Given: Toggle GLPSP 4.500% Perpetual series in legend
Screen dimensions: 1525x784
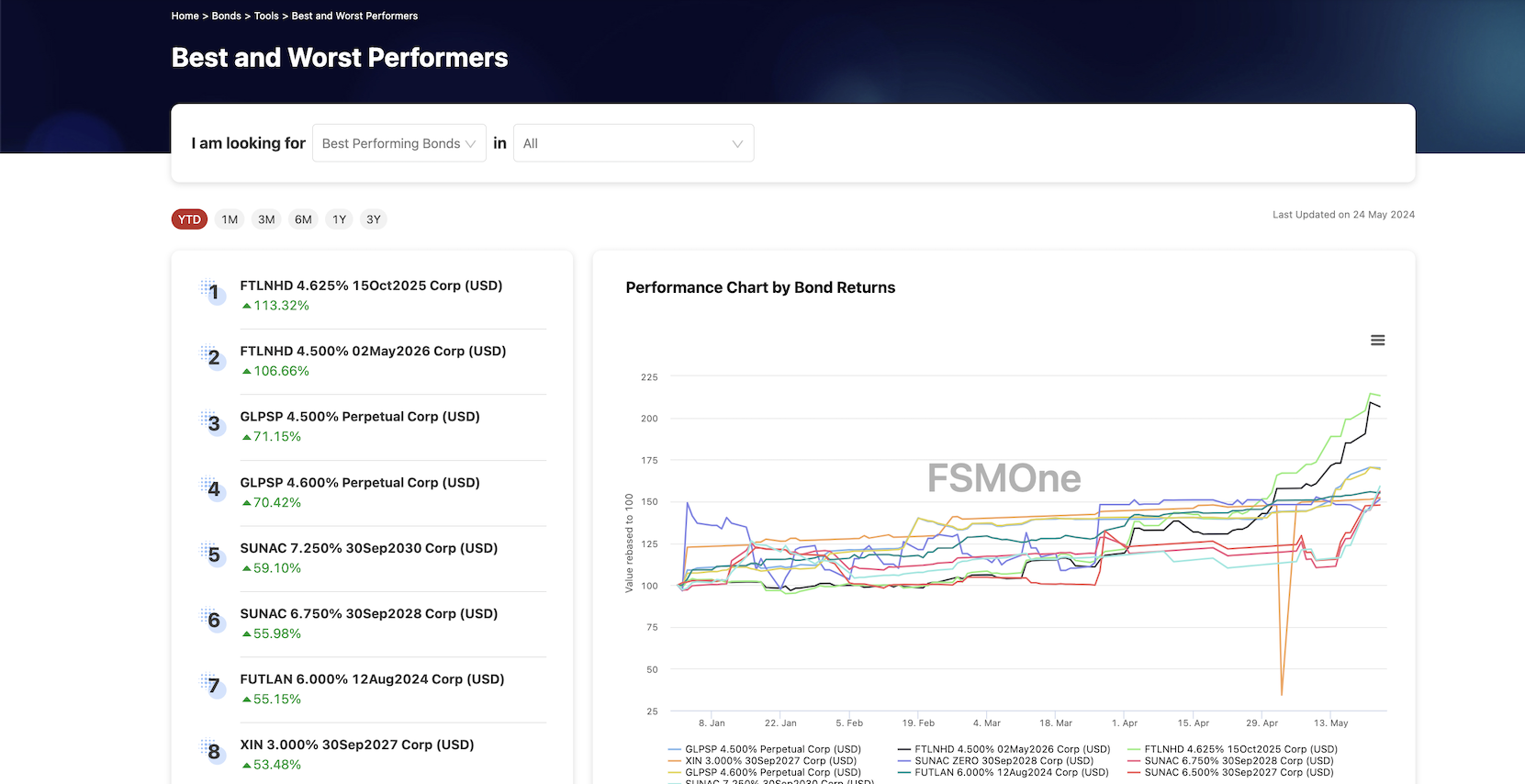Looking at the screenshot, I should tap(765, 749).
